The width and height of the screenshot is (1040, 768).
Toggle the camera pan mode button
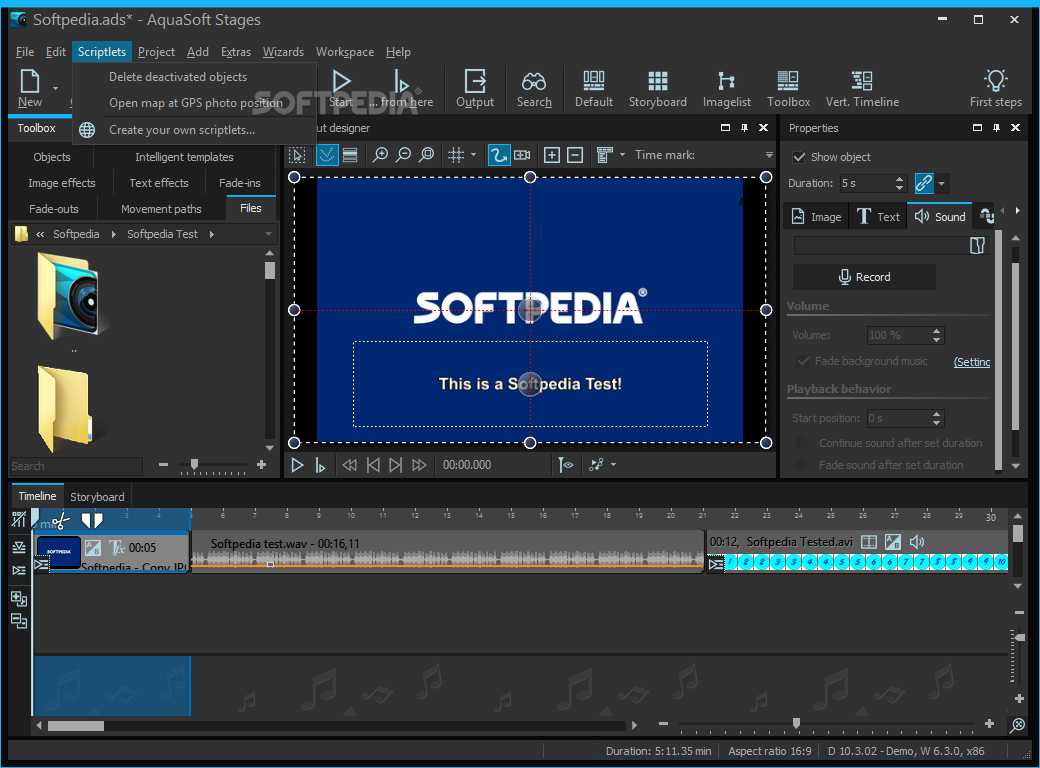(x=523, y=155)
